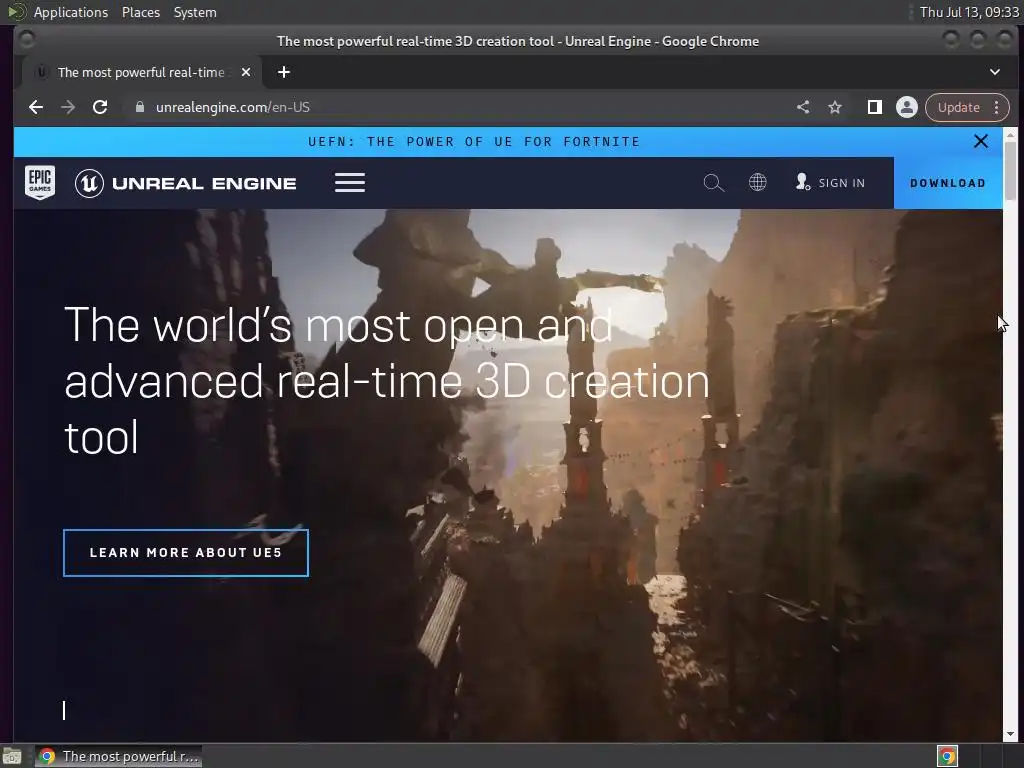Click LEARN MORE ABOUT UE5 button
Screen dimensions: 1024x768
tap(186, 553)
